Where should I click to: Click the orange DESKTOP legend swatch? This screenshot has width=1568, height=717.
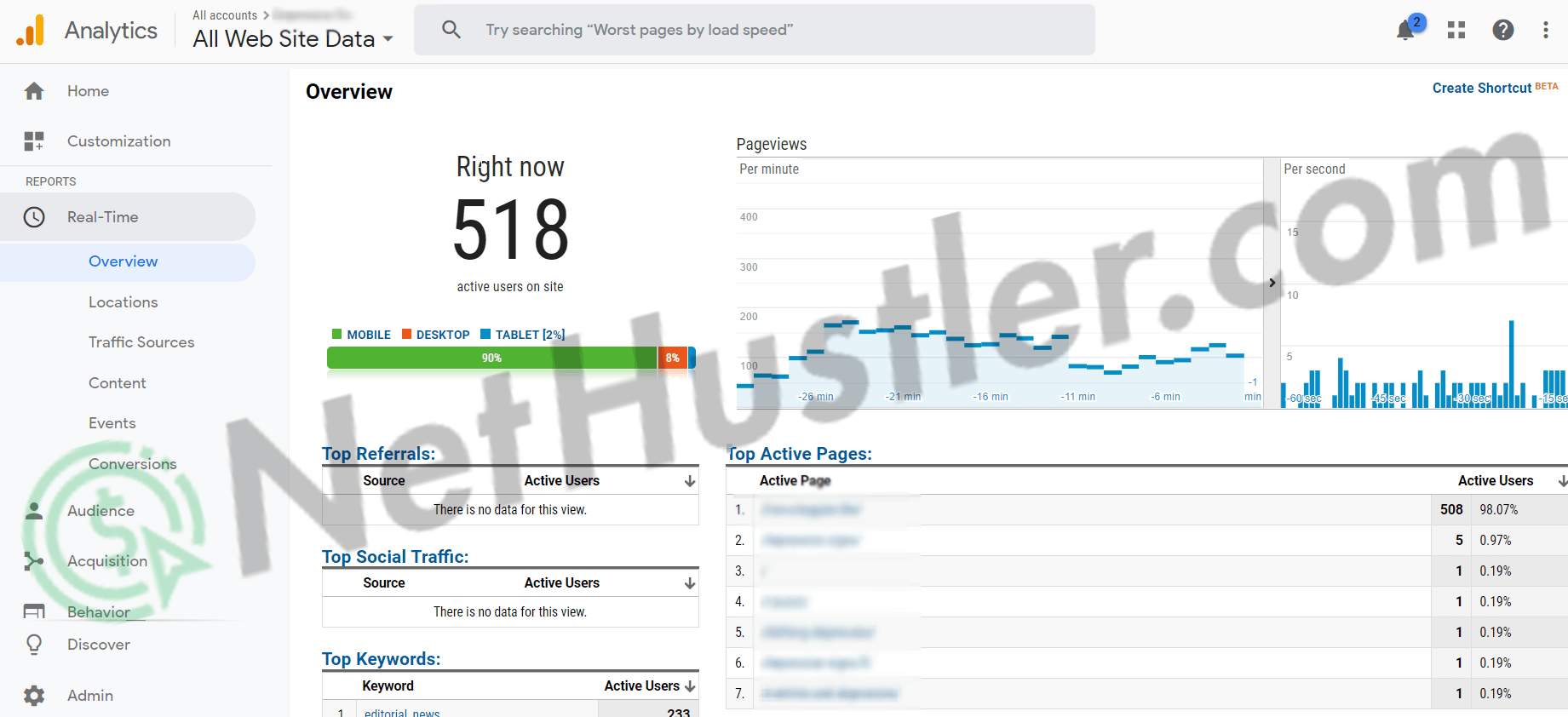click(406, 334)
